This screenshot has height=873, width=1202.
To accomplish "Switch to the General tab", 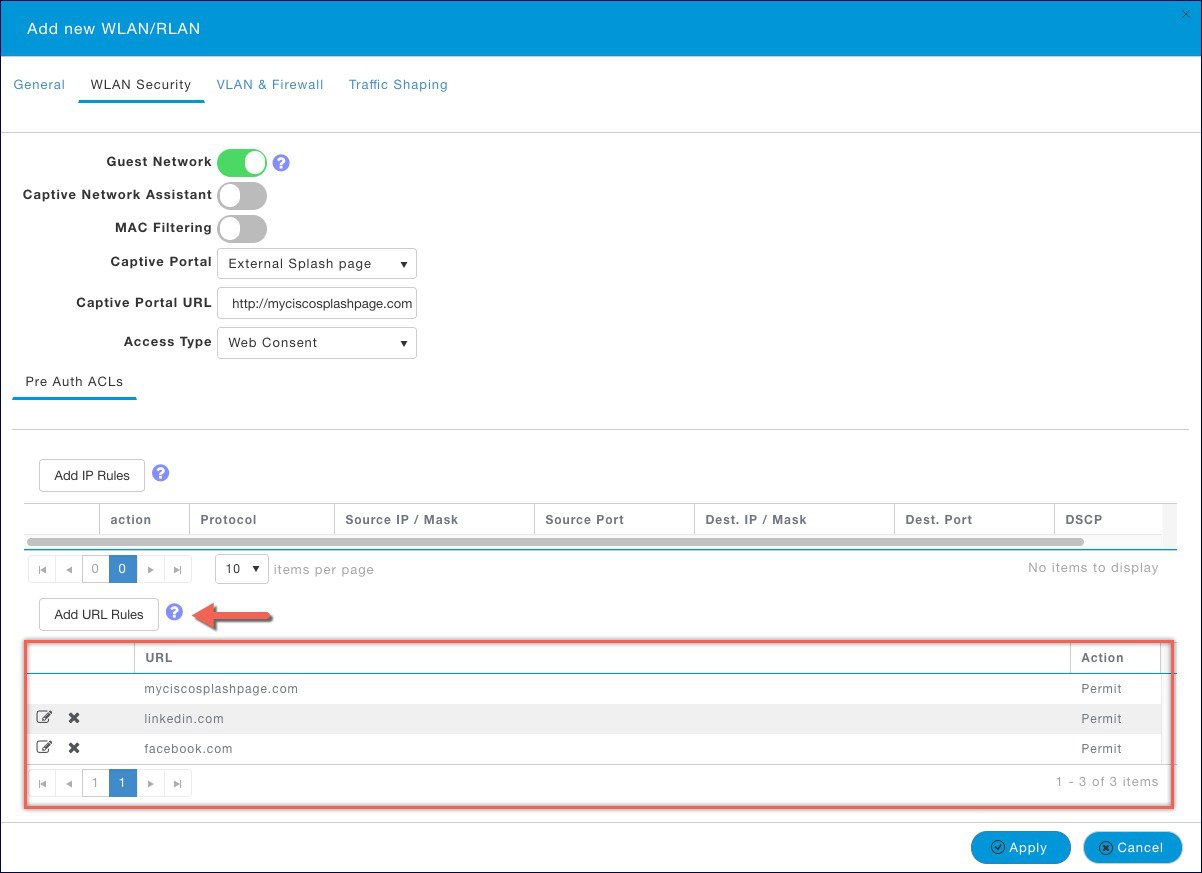I will click(x=39, y=85).
